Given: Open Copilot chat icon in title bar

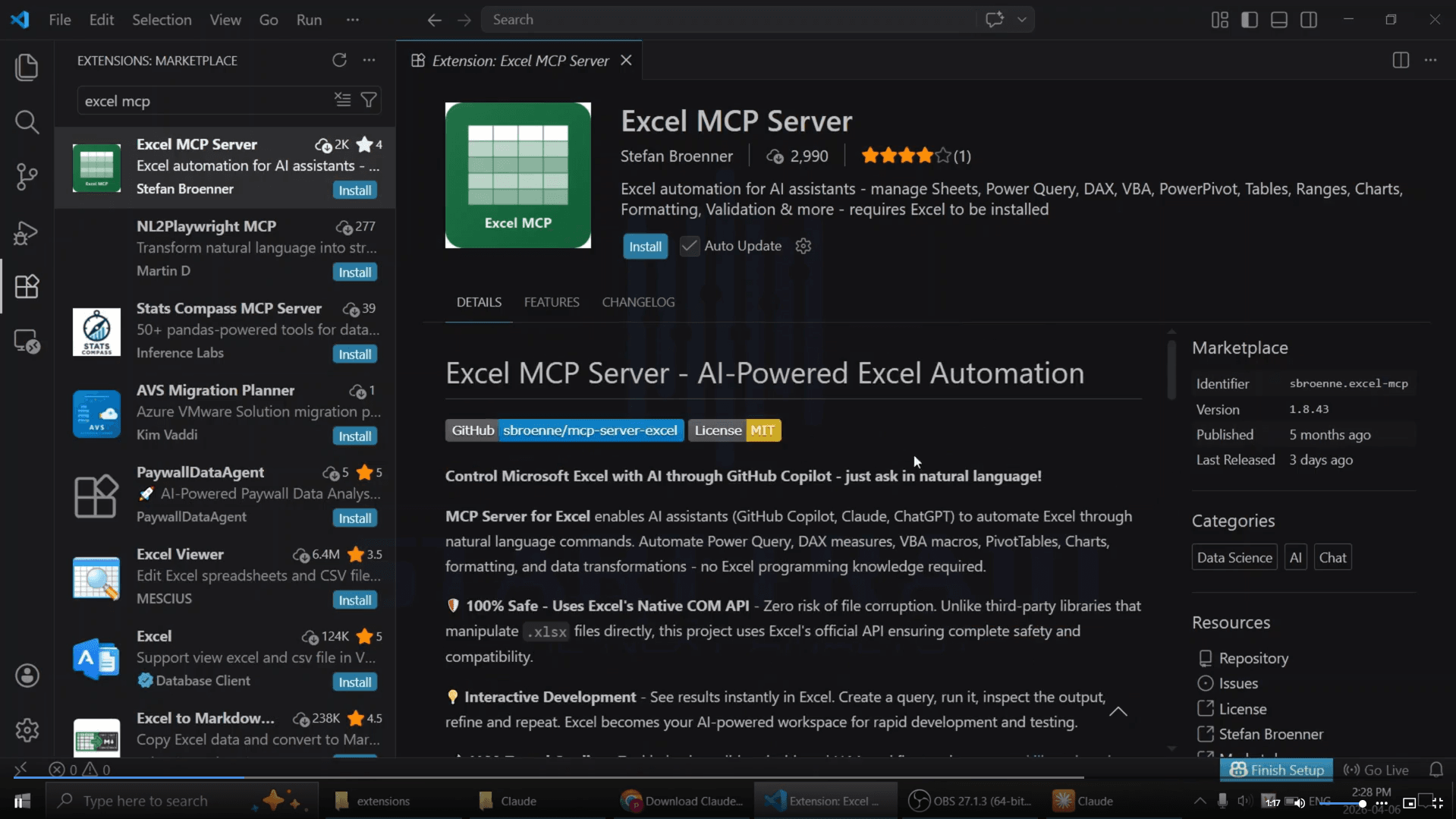Looking at the screenshot, I should 995,20.
